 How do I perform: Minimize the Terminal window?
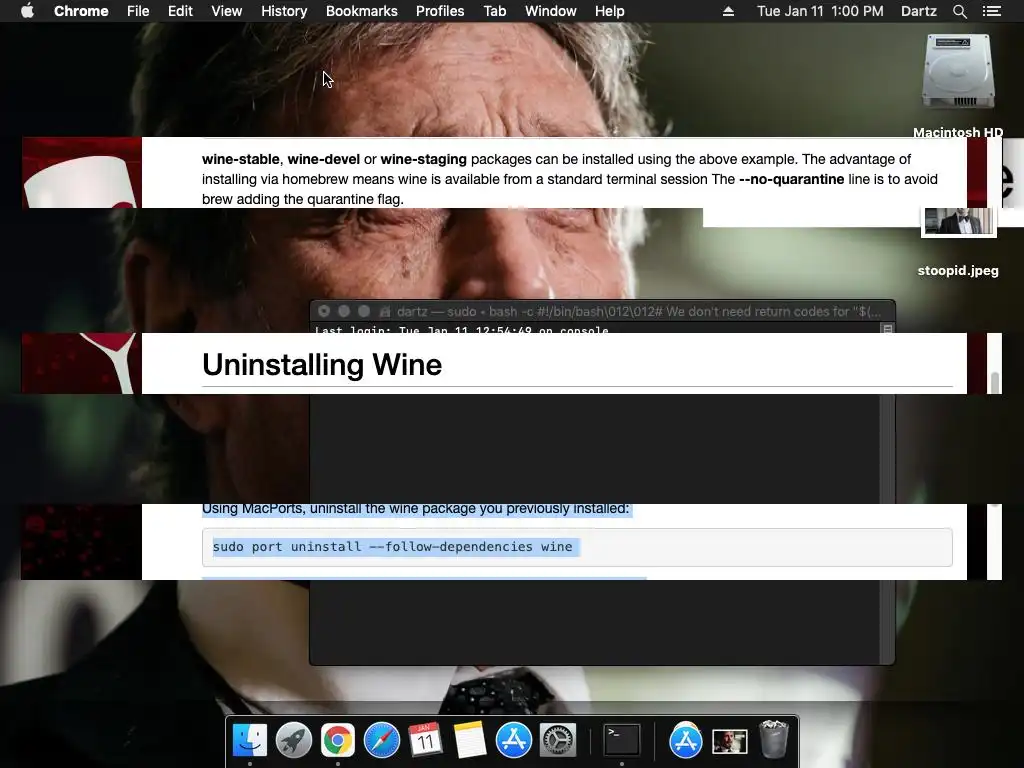coord(344,312)
